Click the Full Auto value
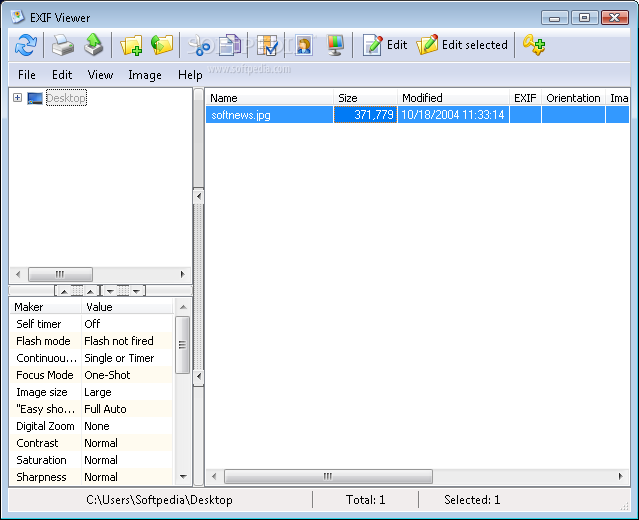 (x=105, y=409)
